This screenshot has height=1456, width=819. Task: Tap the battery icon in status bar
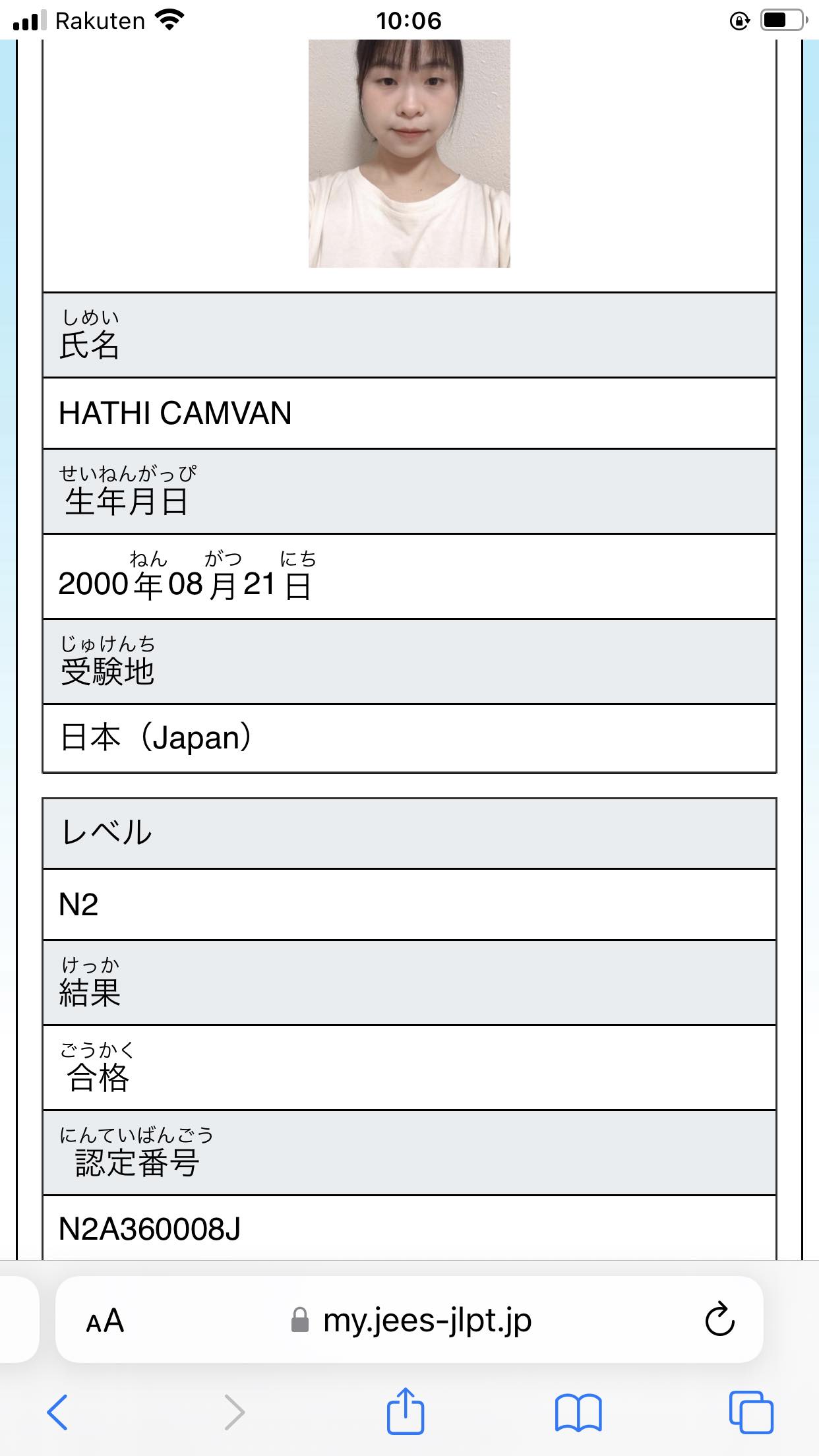783,21
